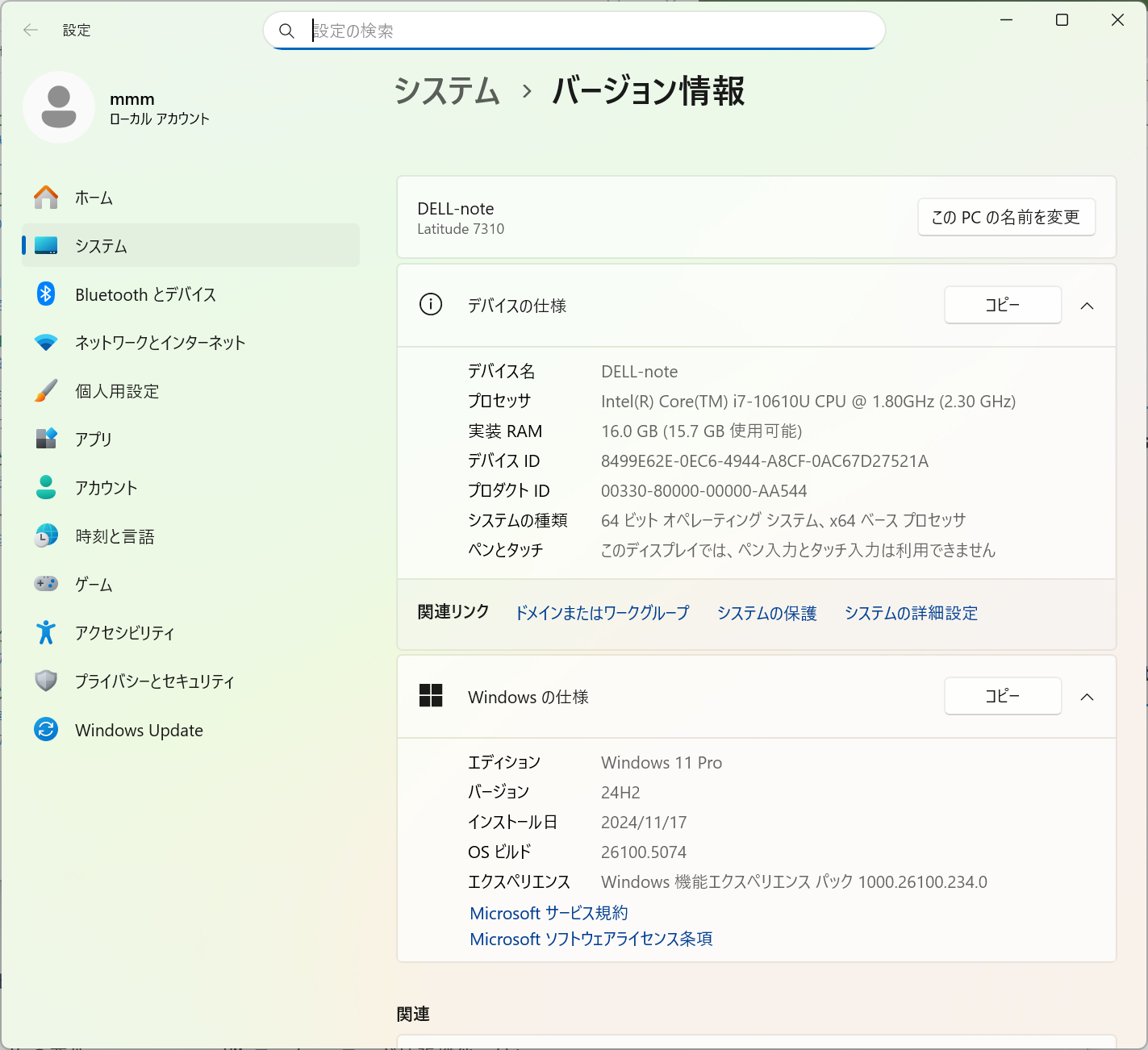
Task: Click the mmm ローカル アカウント name
Action: coord(160,109)
